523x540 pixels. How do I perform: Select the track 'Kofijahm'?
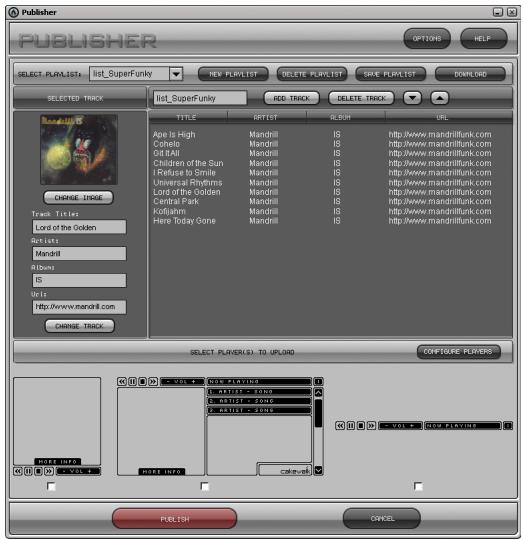coord(169,211)
